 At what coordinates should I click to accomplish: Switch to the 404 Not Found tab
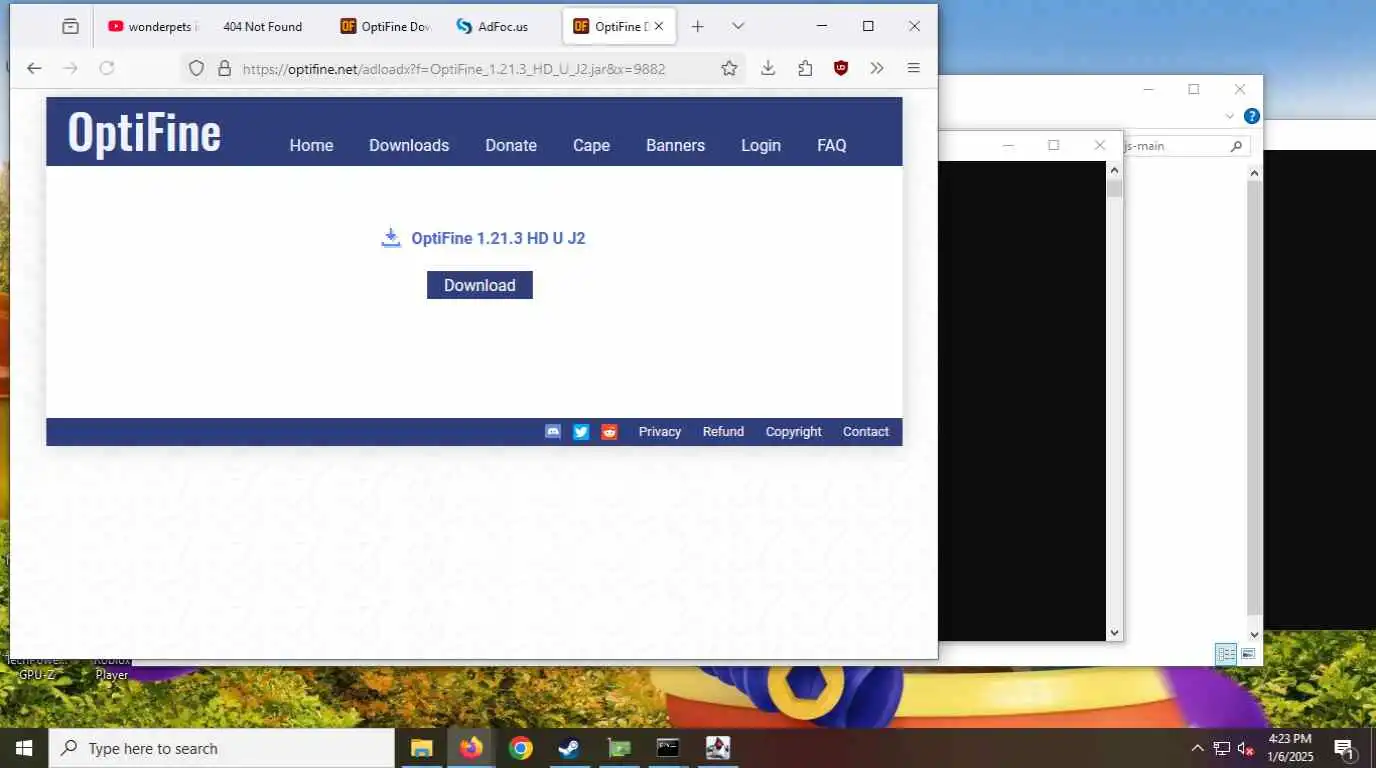pos(262,27)
